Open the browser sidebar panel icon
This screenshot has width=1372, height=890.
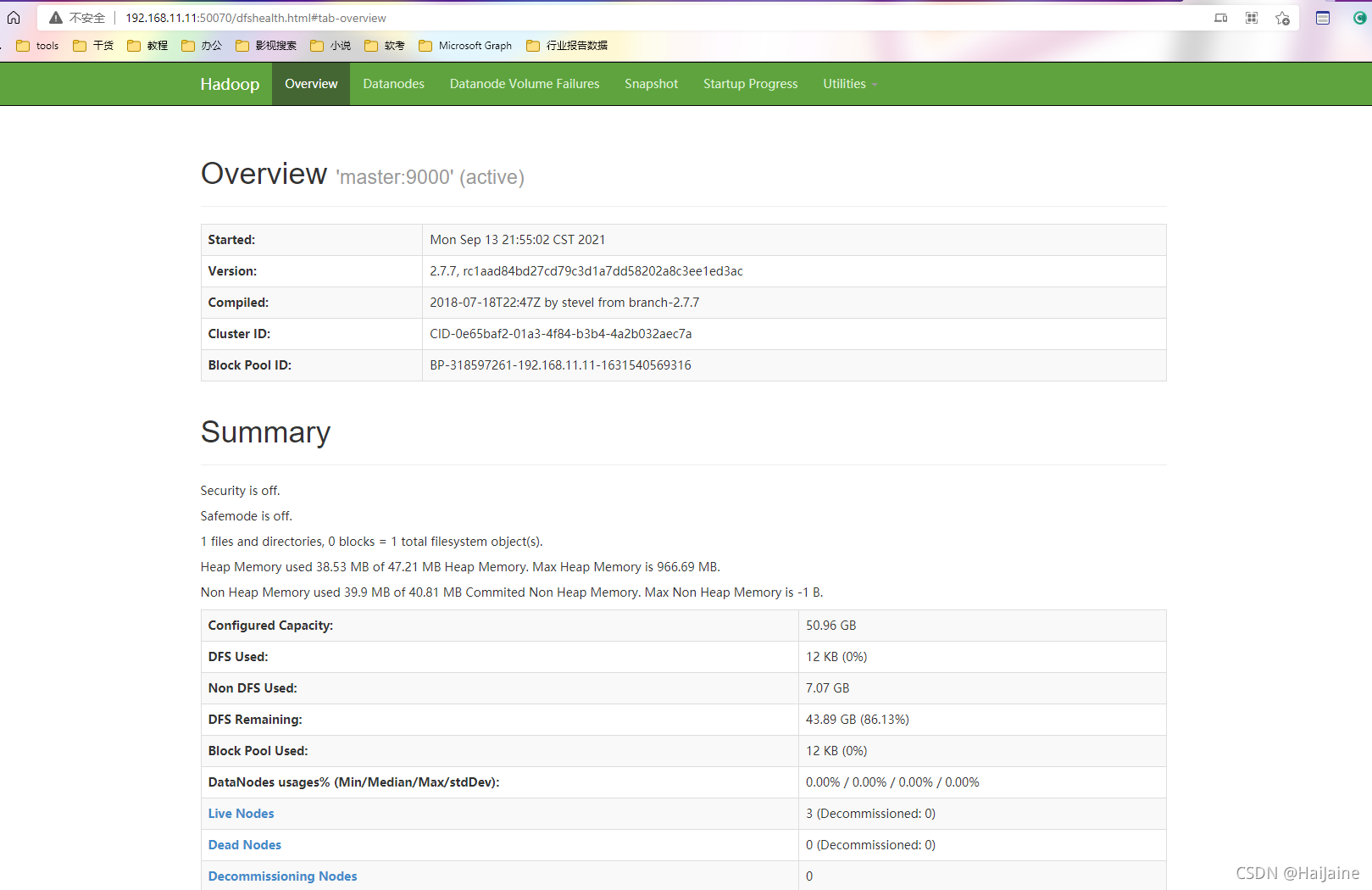tap(1323, 18)
